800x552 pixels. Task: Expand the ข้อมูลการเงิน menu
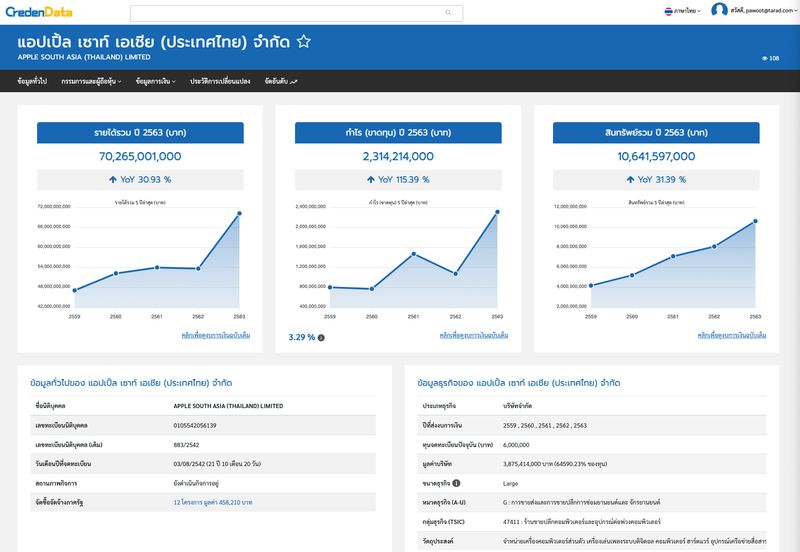tap(155, 81)
